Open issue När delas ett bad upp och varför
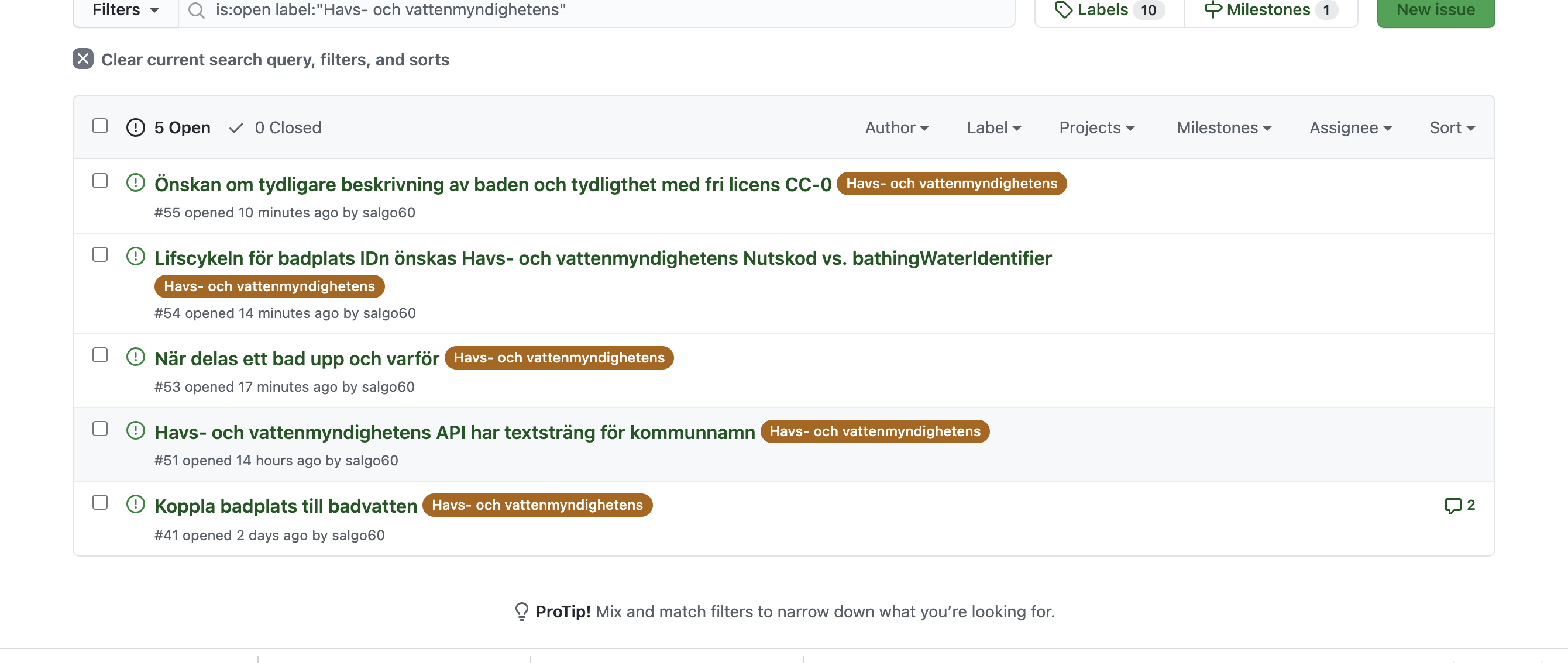The image size is (1568, 663). [297, 358]
